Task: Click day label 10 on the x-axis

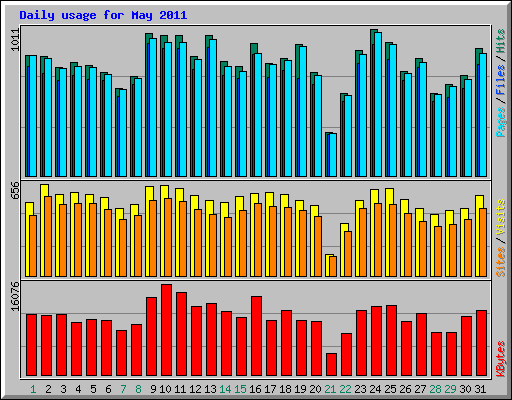Action: click(165, 389)
